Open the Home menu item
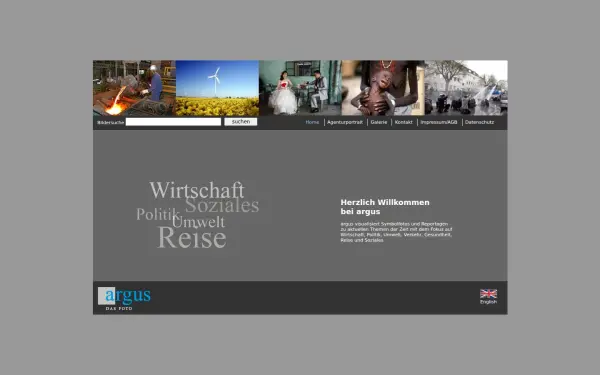Viewport: 600px width, 375px height. coord(312,122)
